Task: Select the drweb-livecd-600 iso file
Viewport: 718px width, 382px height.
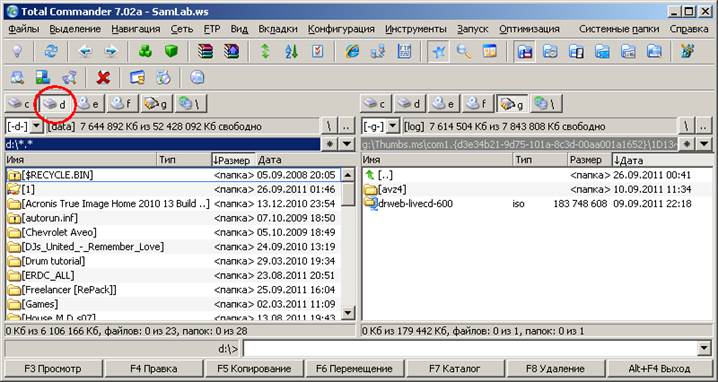Action: pos(538,203)
